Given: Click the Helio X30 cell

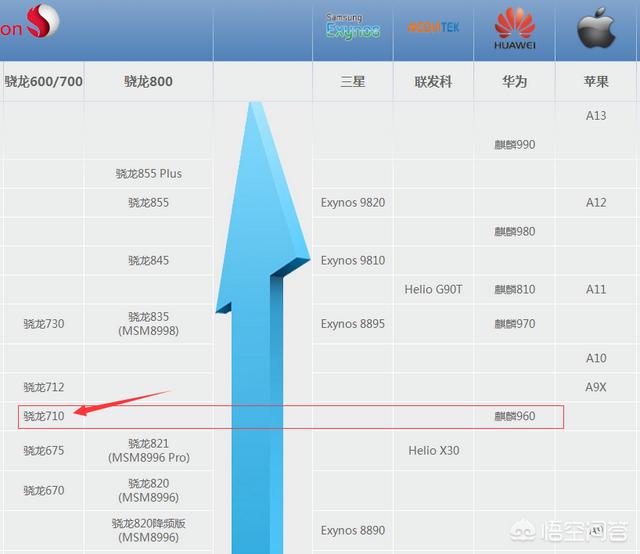Looking at the screenshot, I should tap(434, 450).
